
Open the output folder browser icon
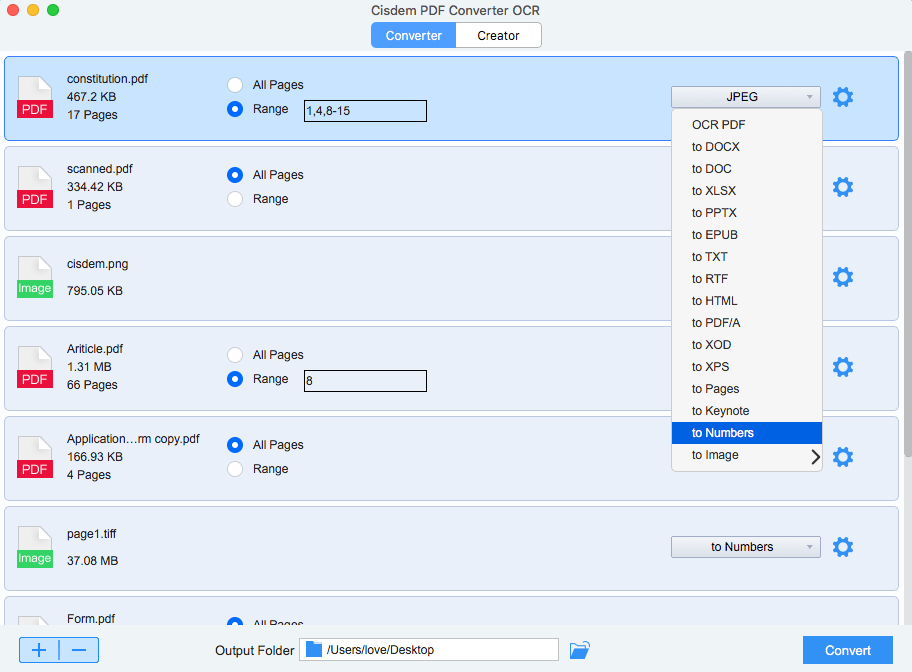point(580,650)
